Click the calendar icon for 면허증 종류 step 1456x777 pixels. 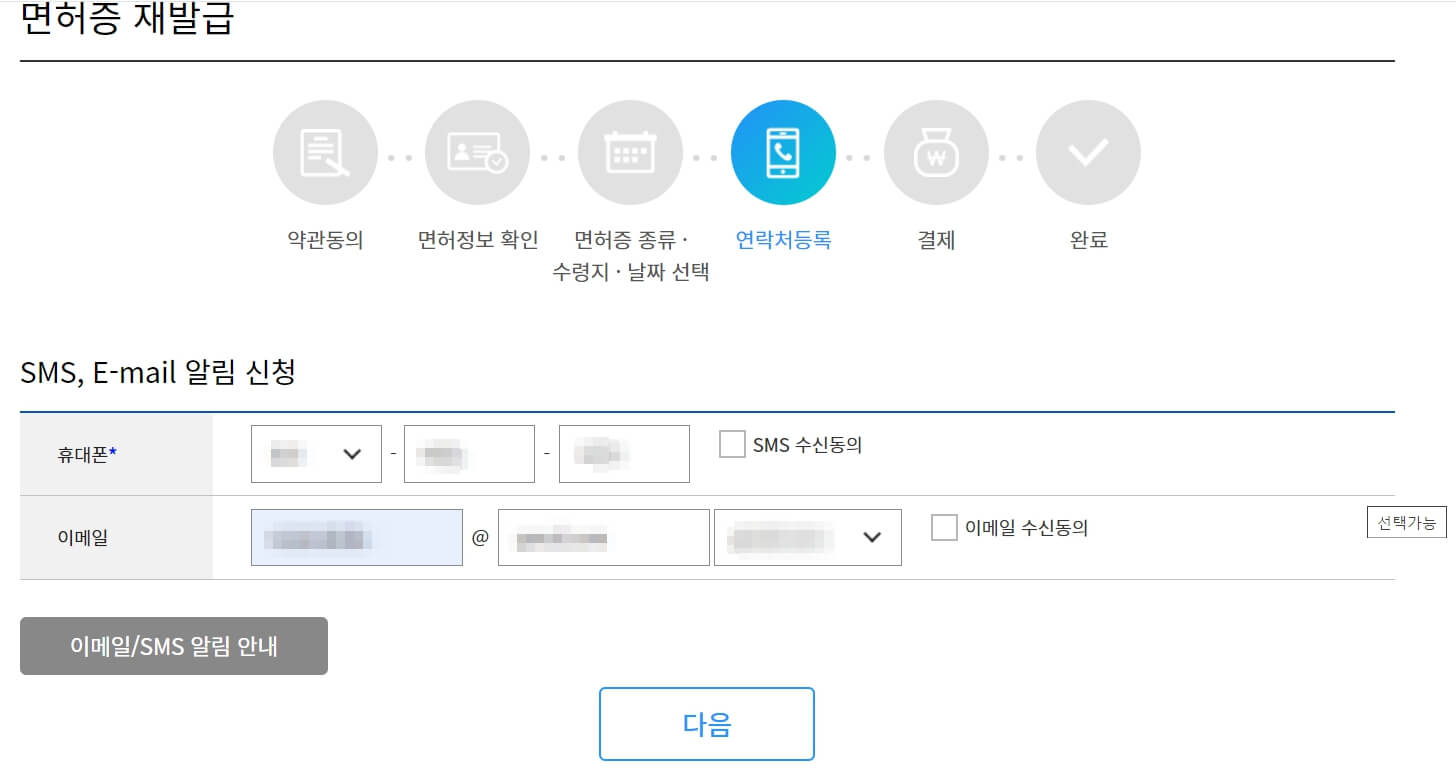coord(630,153)
